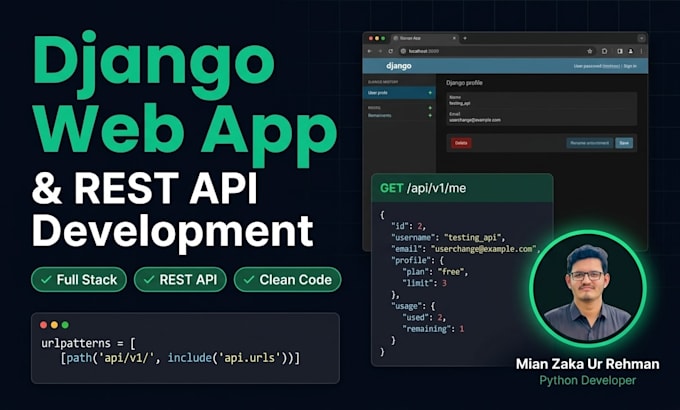Click the urlpatterns = [ code line
The width and height of the screenshot is (680, 410).
(88, 344)
